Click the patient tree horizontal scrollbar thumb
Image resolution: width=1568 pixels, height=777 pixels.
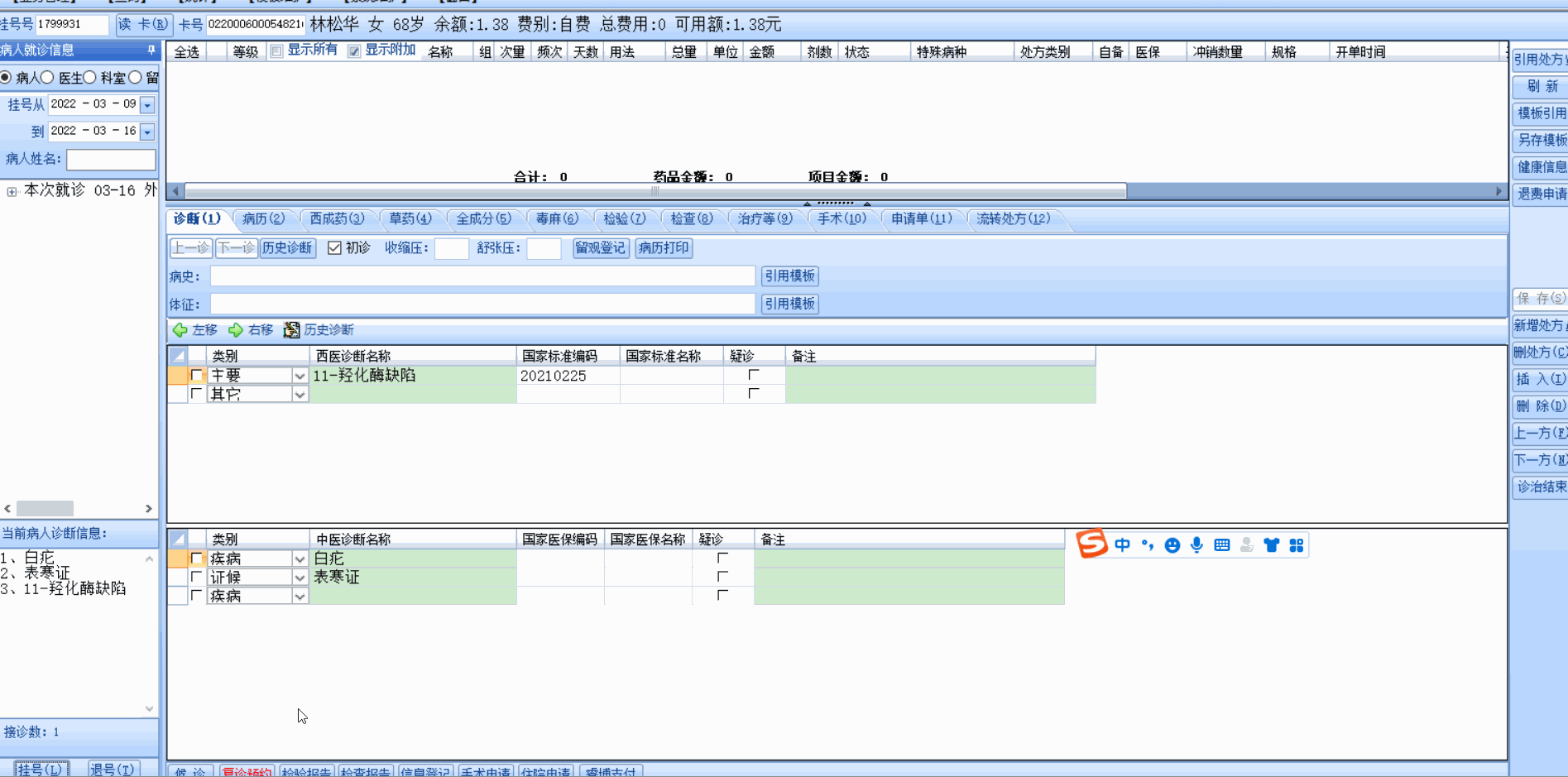[x=45, y=508]
